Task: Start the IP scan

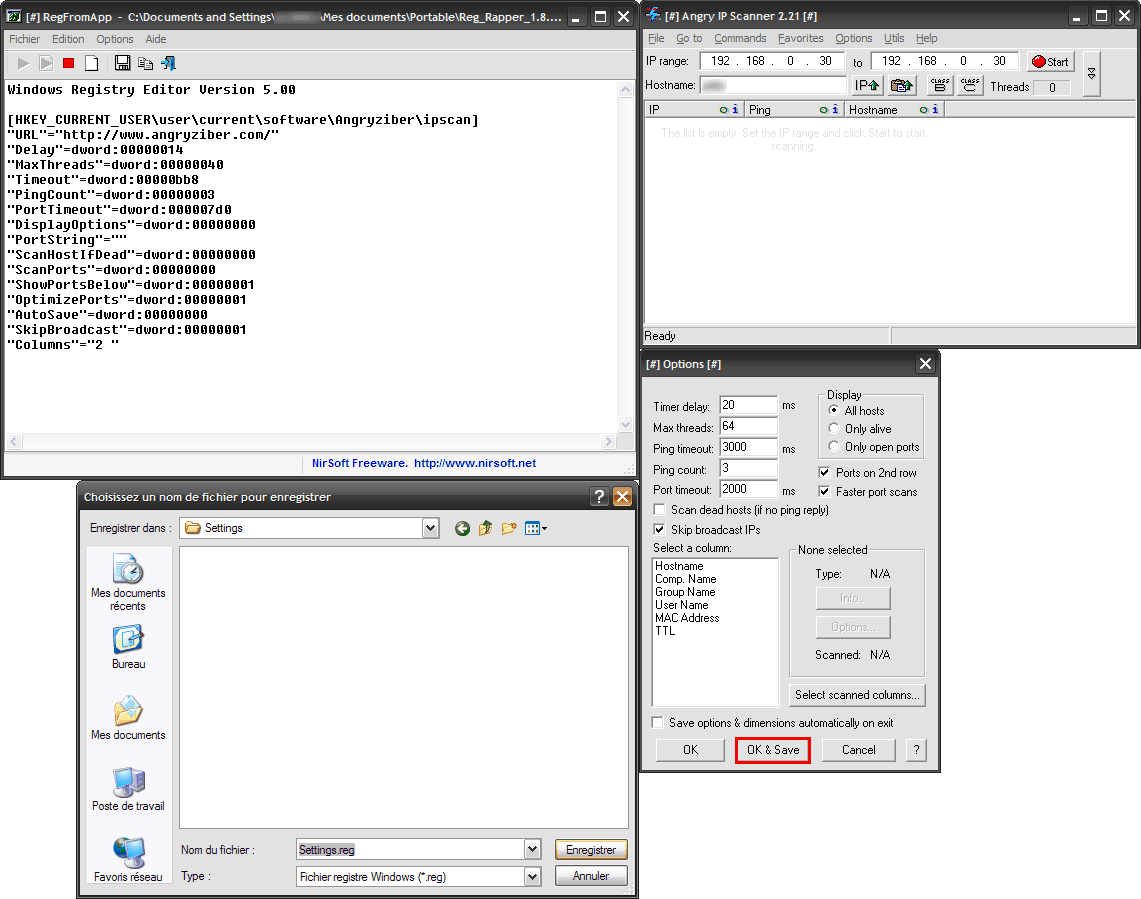Action: pyautogui.click(x=1050, y=62)
